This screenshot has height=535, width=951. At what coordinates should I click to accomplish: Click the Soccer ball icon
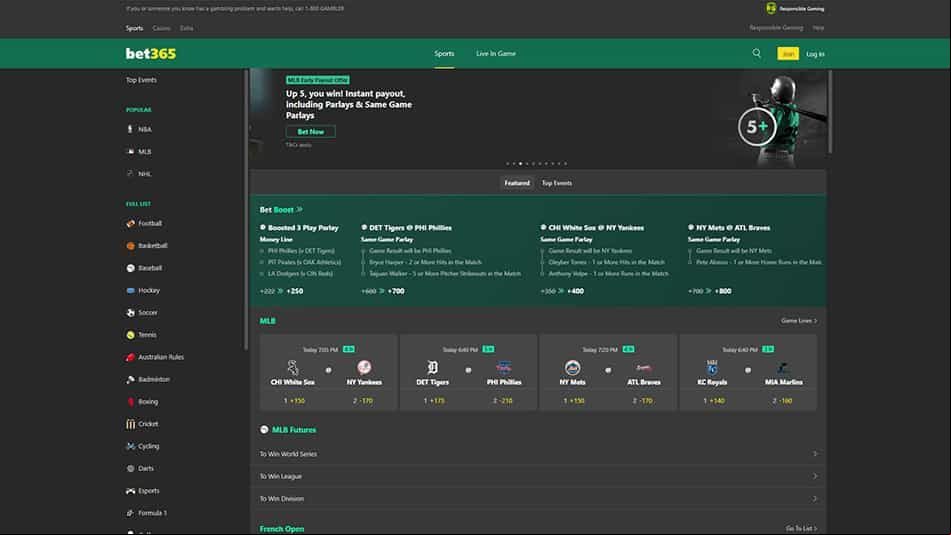pyautogui.click(x=130, y=313)
